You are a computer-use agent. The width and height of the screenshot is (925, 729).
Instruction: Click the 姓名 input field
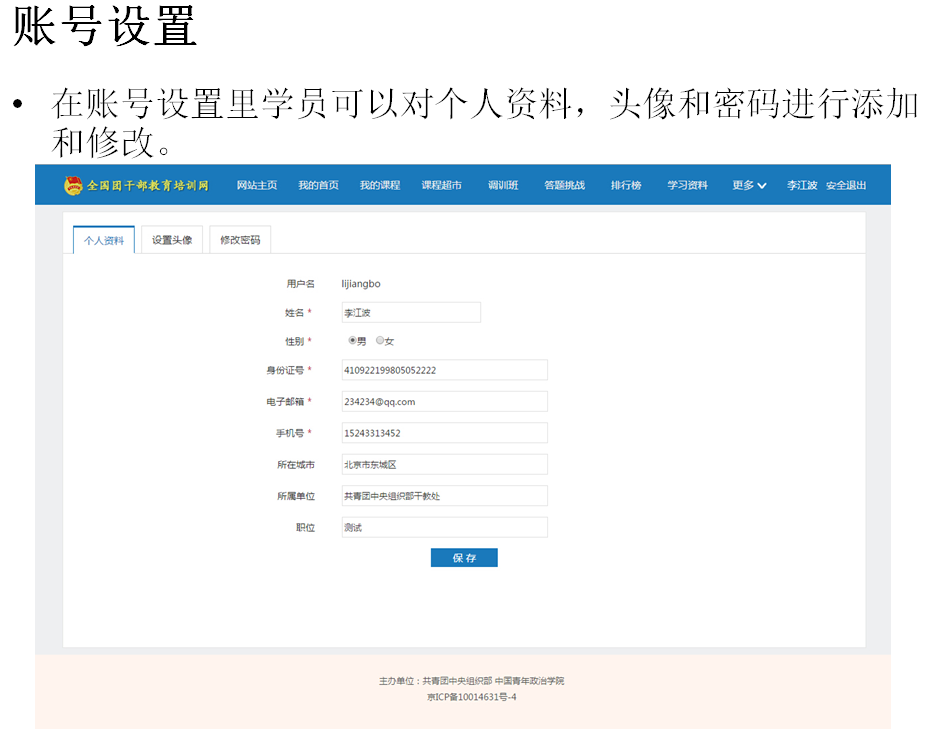(411, 313)
